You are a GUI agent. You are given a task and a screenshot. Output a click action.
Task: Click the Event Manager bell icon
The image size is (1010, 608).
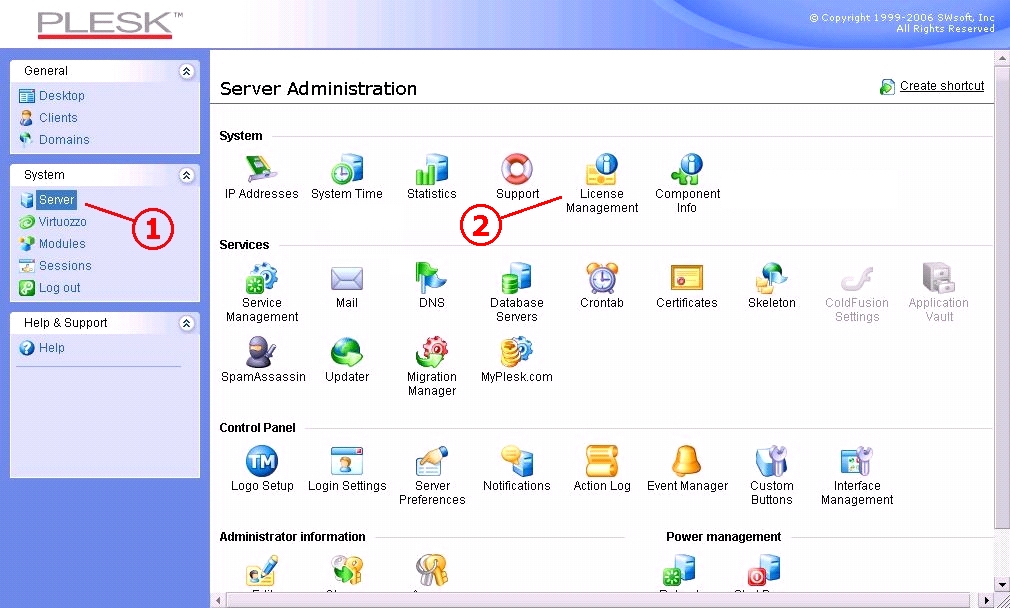click(x=687, y=461)
